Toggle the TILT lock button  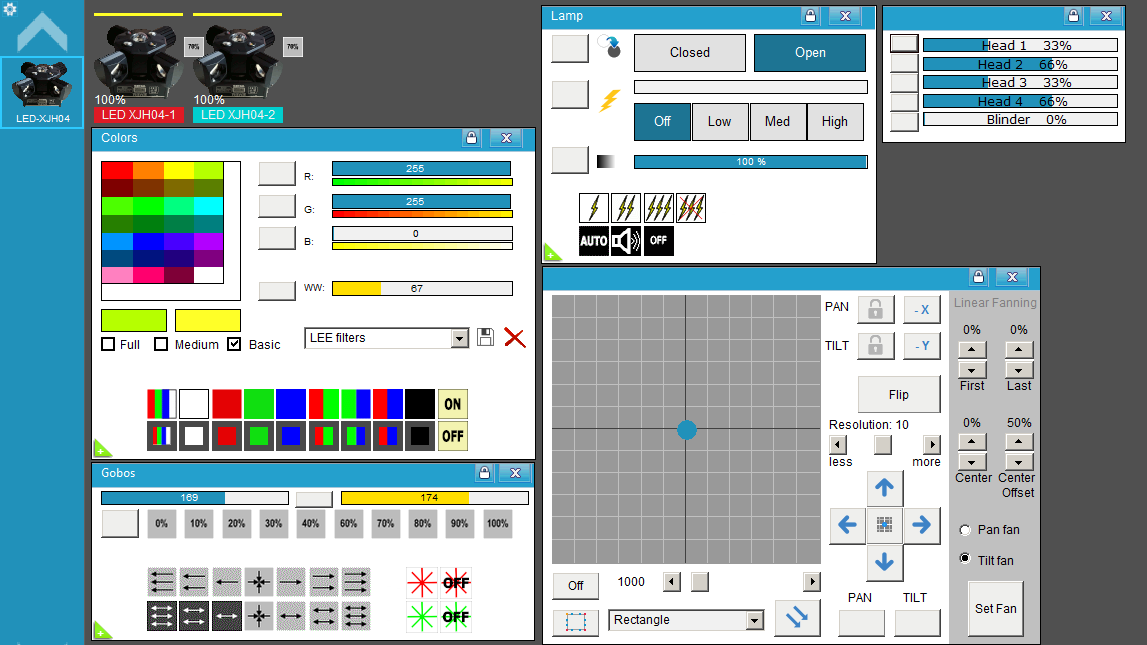876,346
